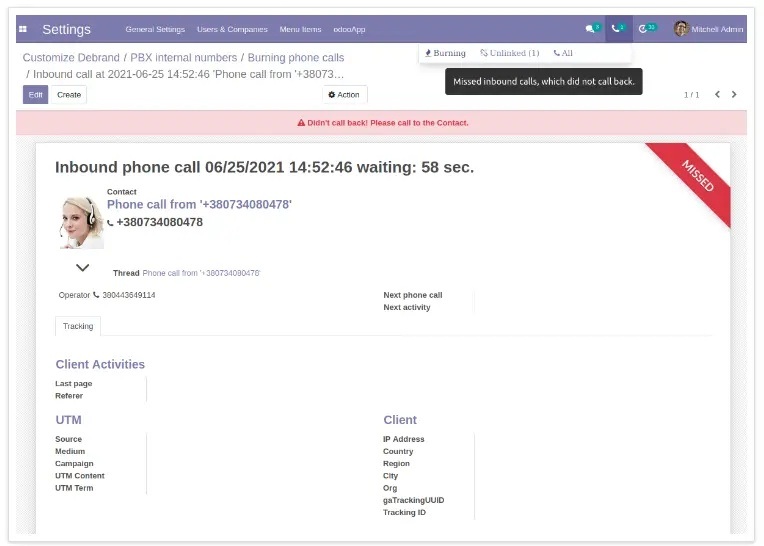Select the Unlinked (1) calls filter

(x=509, y=53)
